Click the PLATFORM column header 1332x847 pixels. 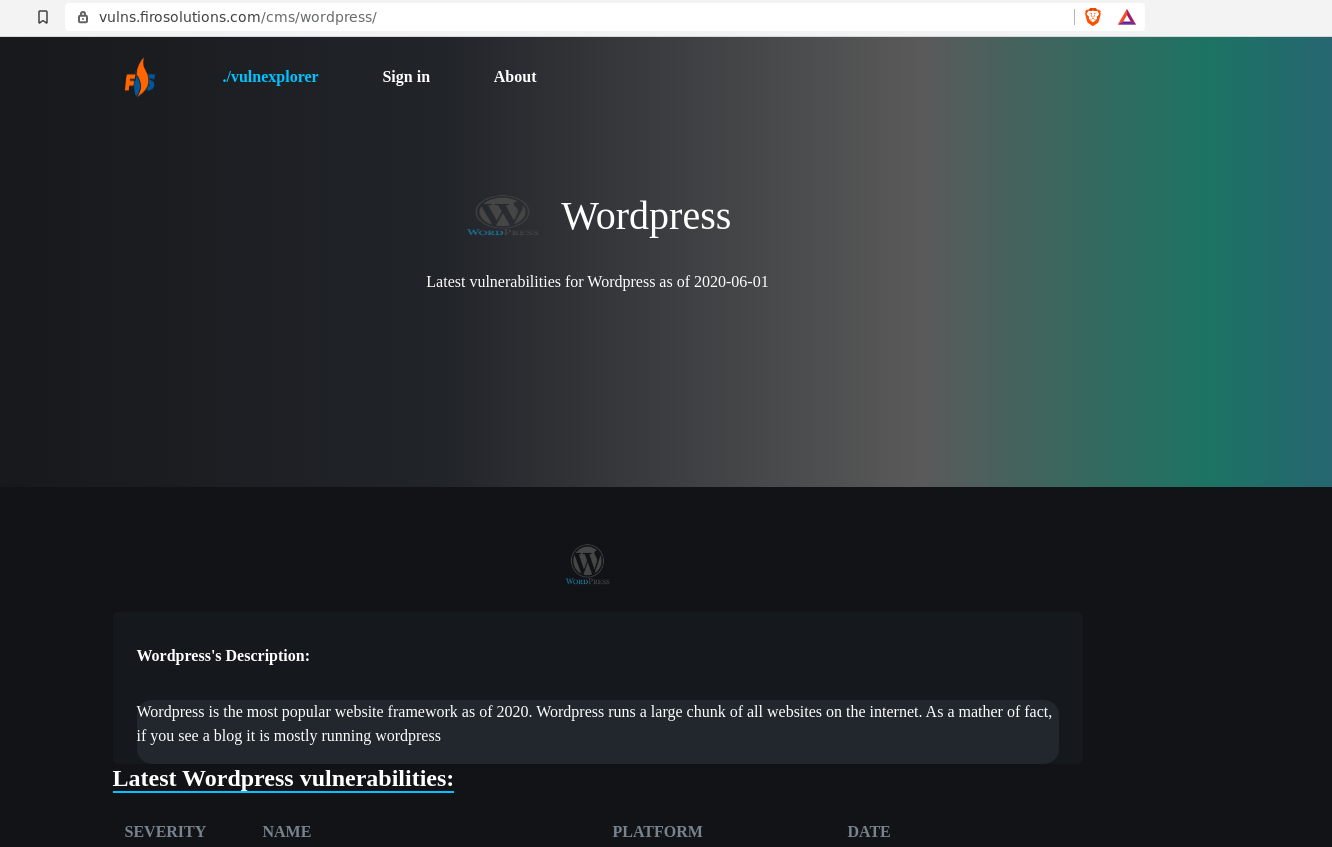(657, 832)
